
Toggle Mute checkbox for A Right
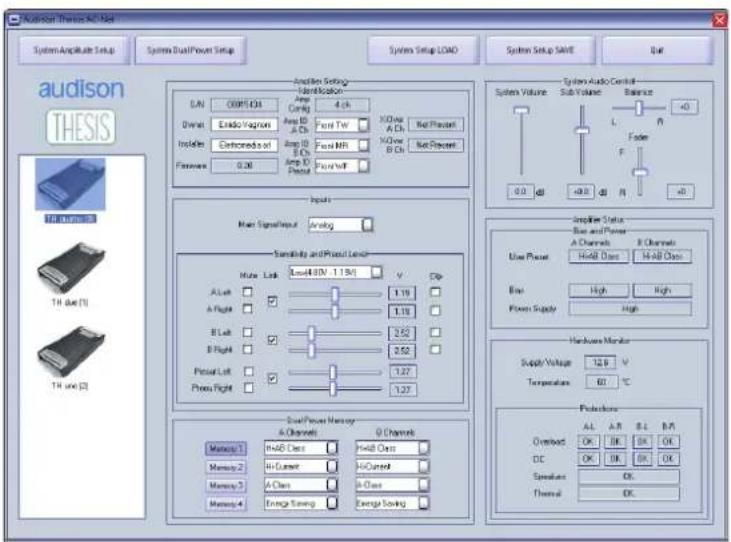(x=248, y=309)
